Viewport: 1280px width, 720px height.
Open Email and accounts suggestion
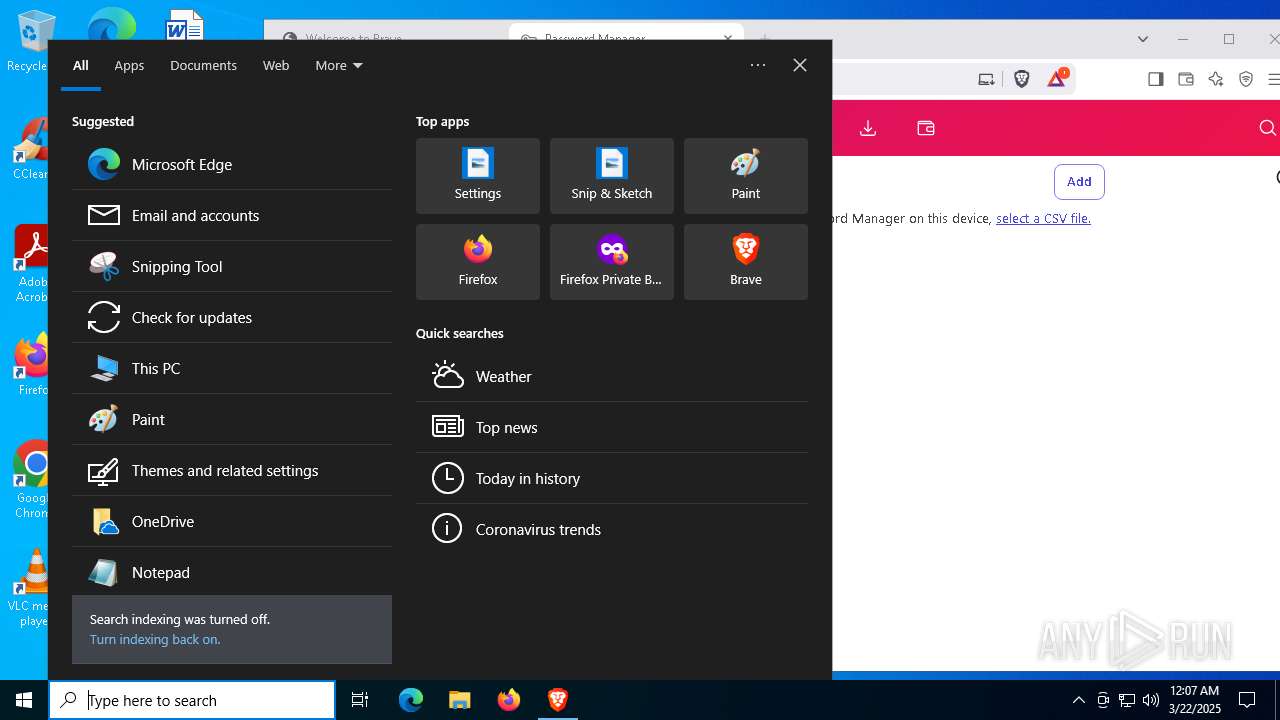click(232, 215)
